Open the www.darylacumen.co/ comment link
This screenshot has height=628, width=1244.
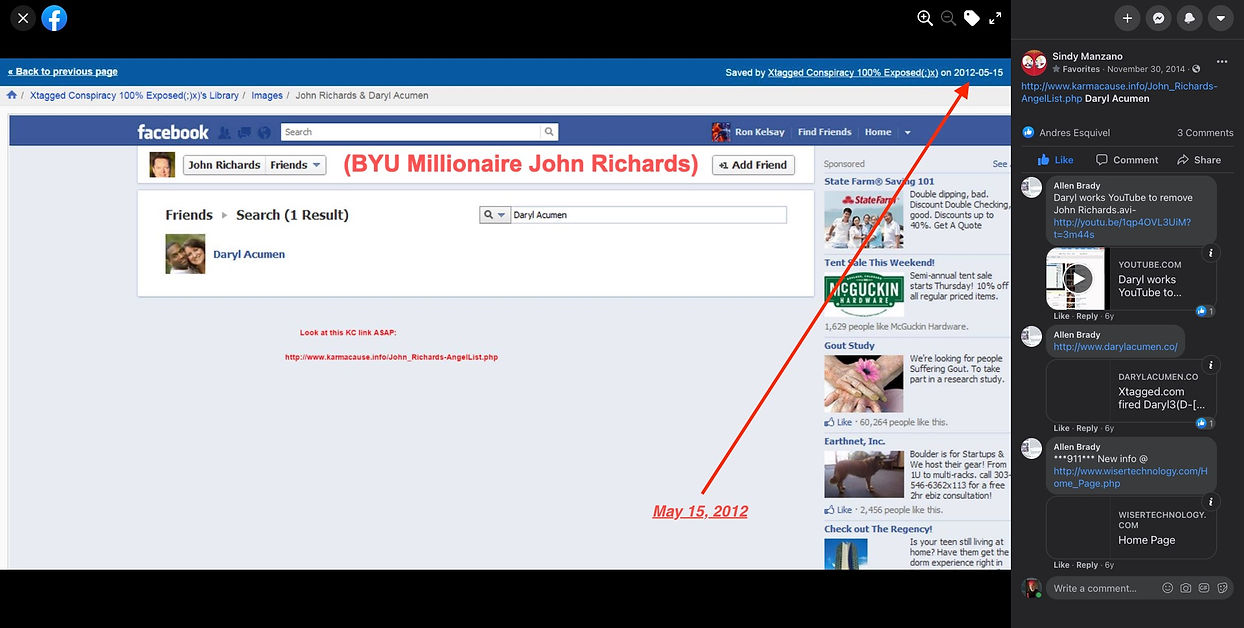click(x=1115, y=347)
